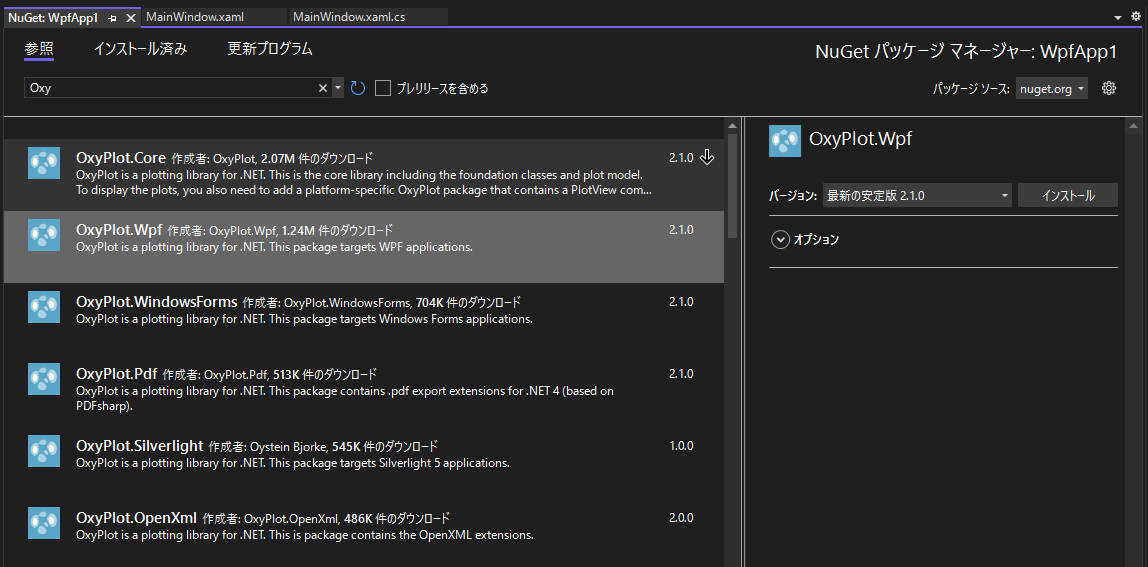Refresh the package search results
This screenshot has width=1148, height=567.
(x=357, y=88)
